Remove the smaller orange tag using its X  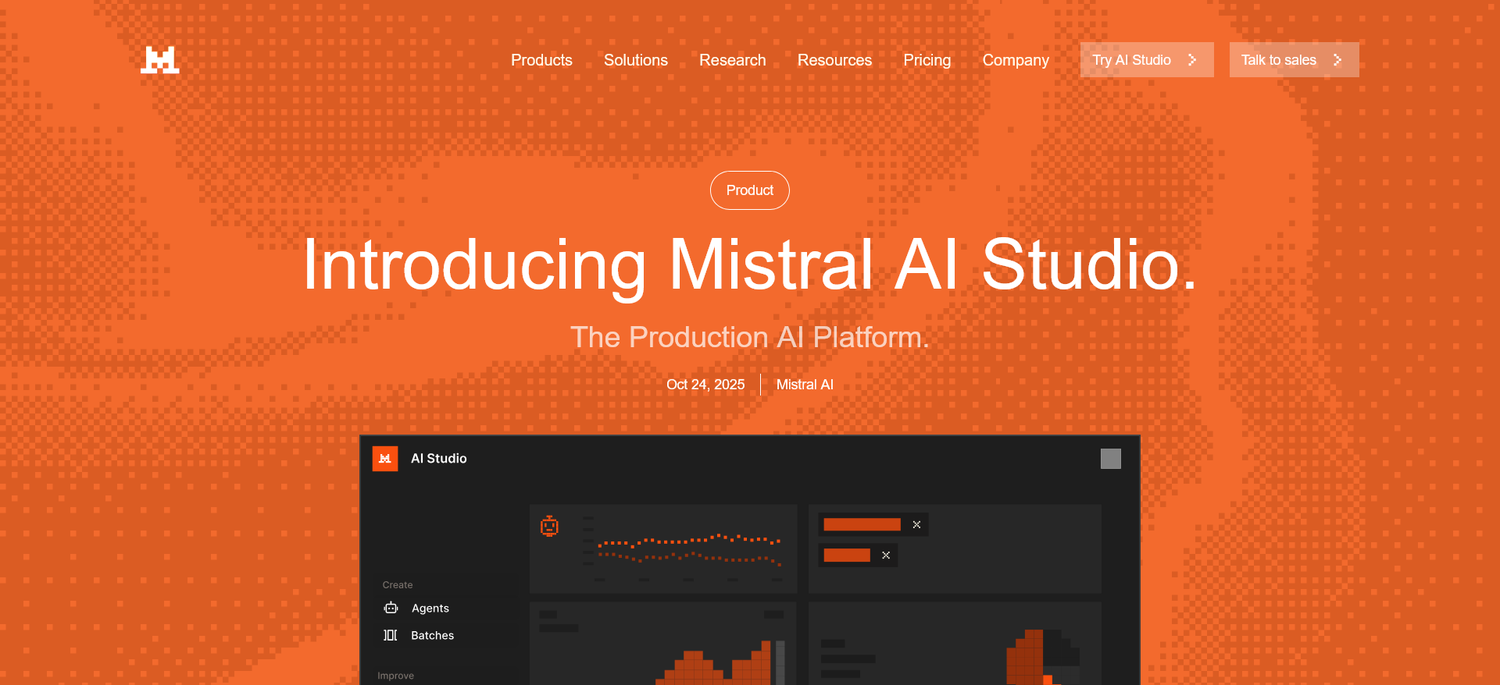pos(885,555)
